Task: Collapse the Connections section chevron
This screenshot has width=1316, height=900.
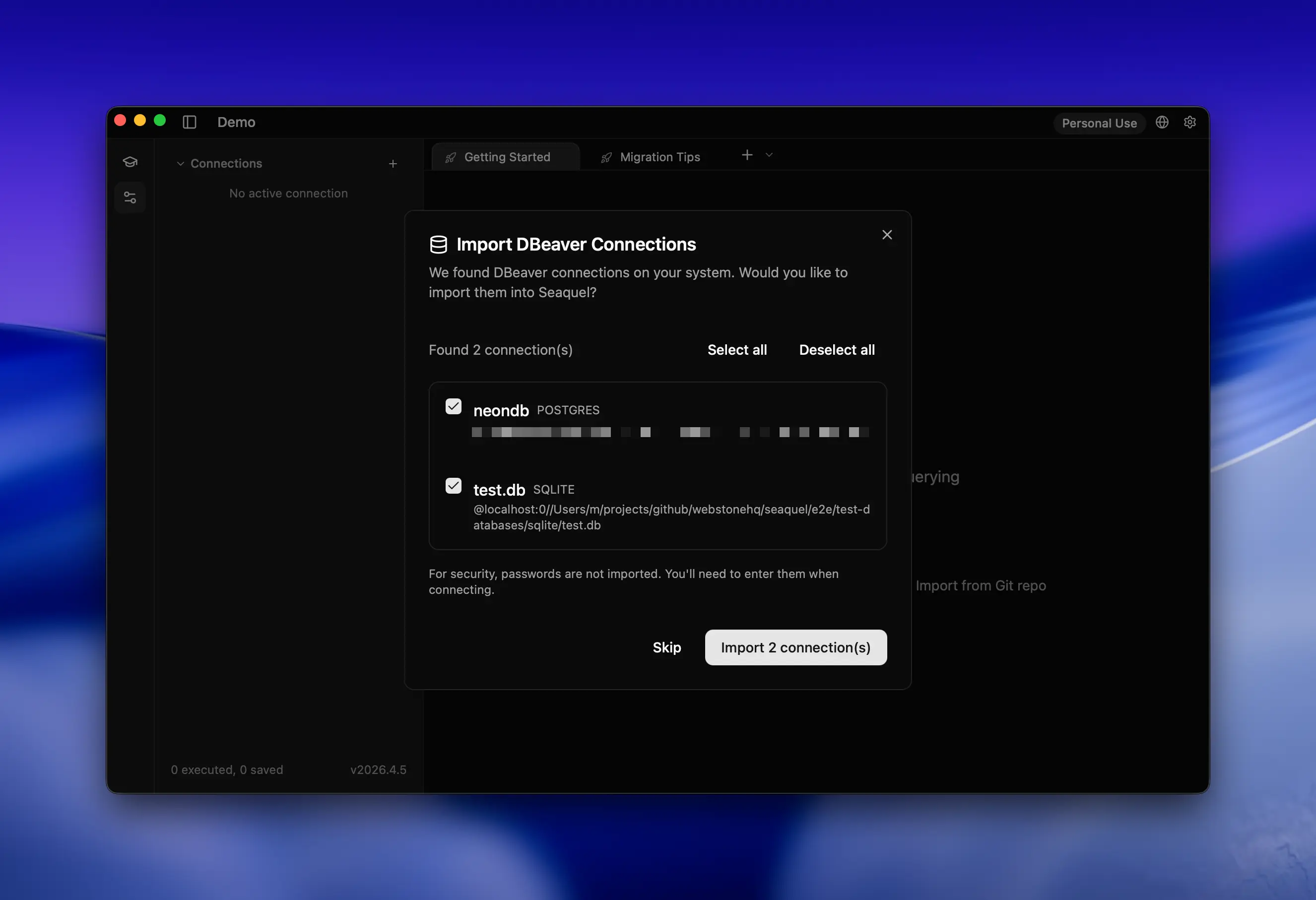Action: [x=181, y=164]
